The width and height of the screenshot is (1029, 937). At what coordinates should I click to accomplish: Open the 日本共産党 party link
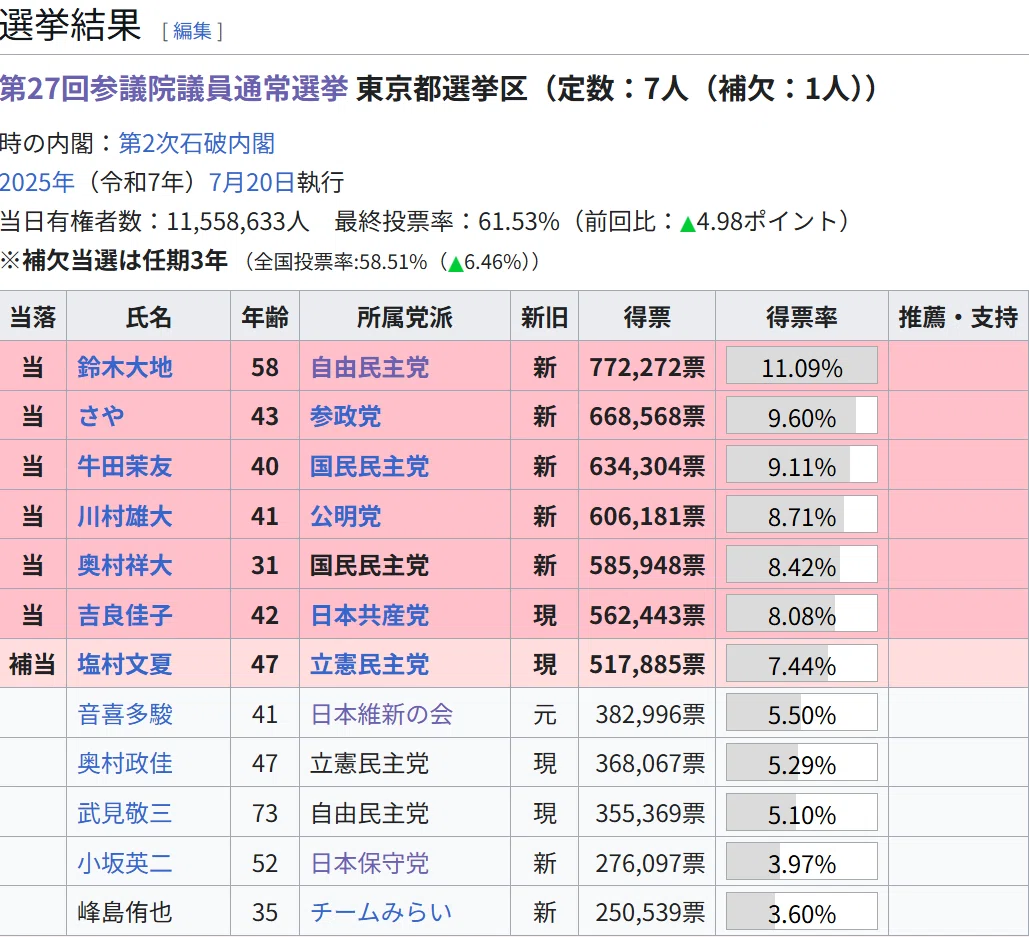369,615
